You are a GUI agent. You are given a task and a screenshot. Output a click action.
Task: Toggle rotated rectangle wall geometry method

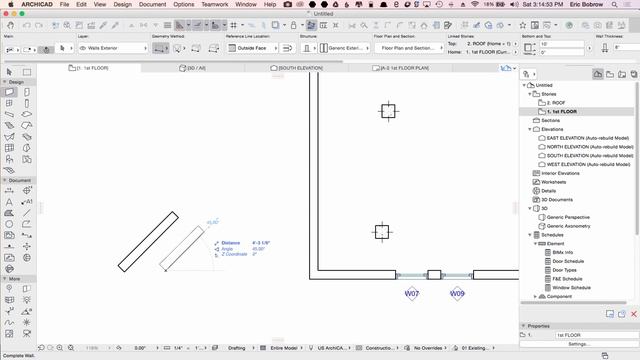tap(213, 48)
